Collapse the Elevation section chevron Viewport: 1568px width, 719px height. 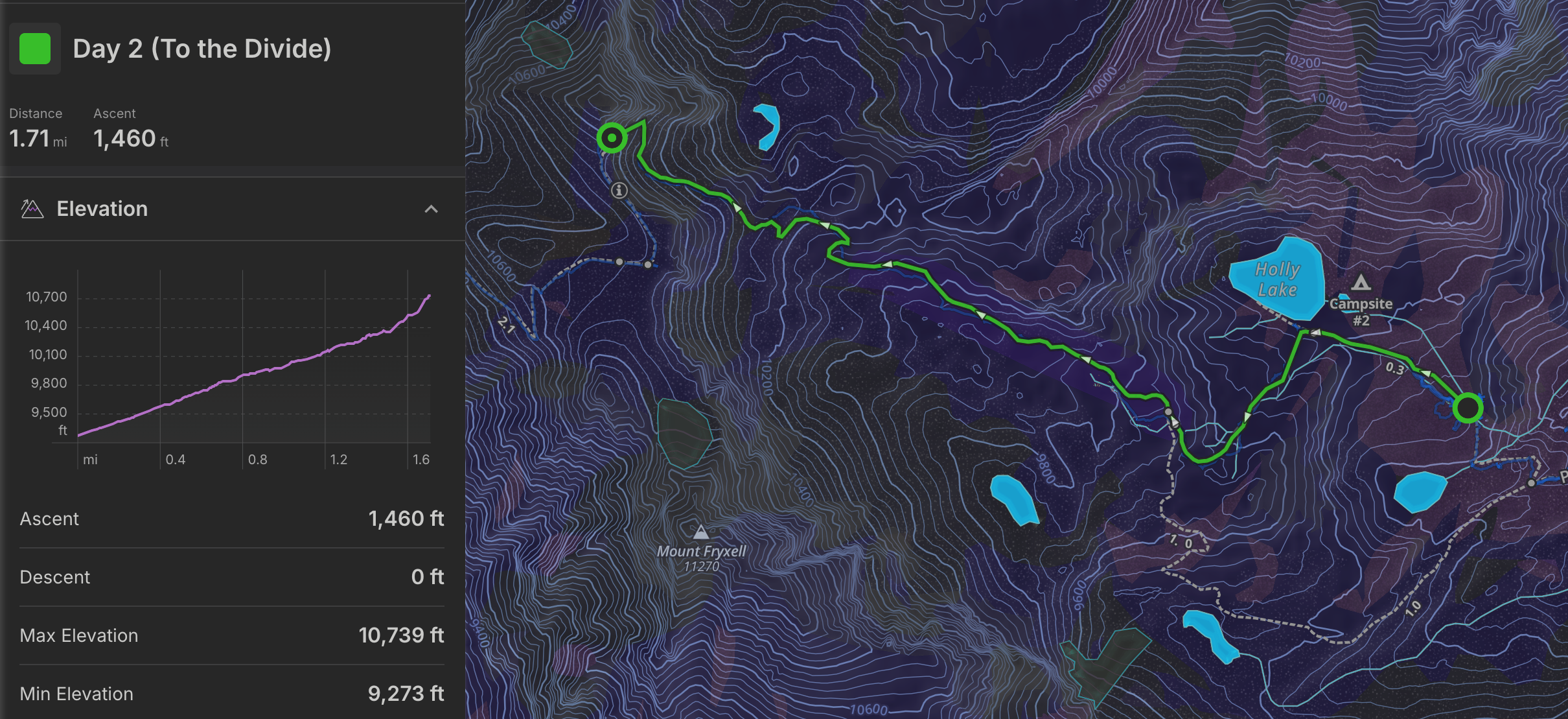tap(431, 209)
